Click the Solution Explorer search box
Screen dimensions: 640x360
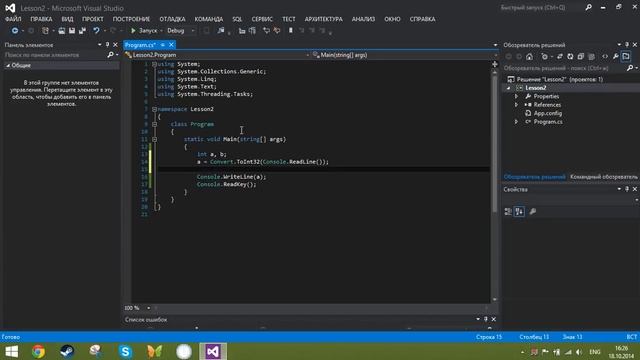565,68
